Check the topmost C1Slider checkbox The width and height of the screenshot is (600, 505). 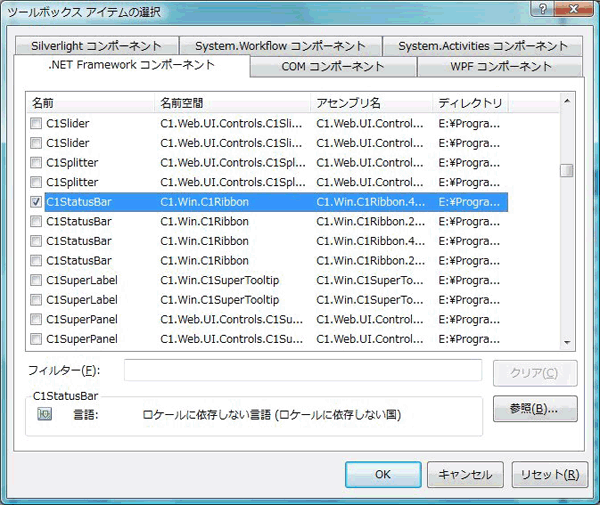(36, 123)
